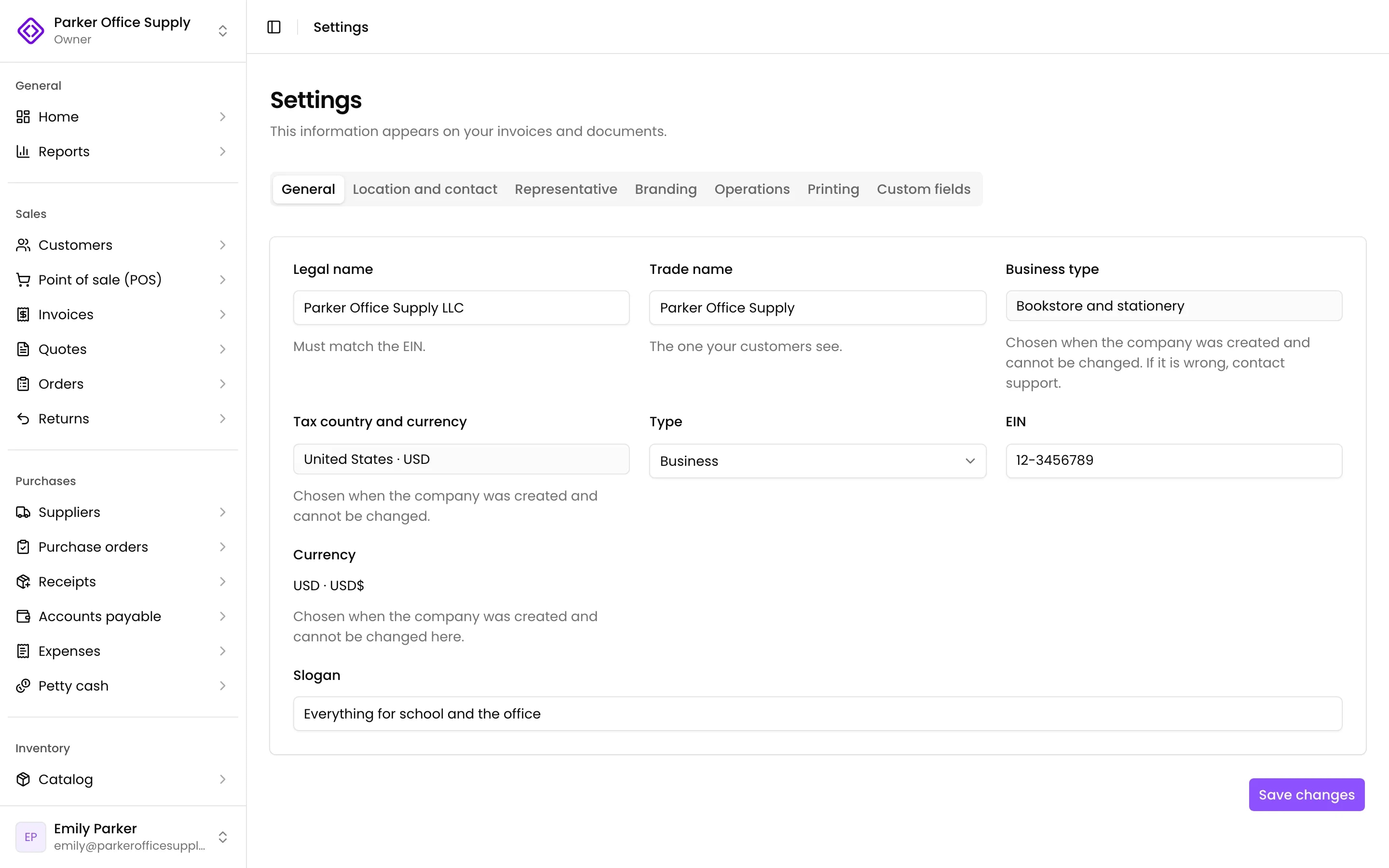
Task: Click the Orders clipboard icon
Action: pos(23,384)
